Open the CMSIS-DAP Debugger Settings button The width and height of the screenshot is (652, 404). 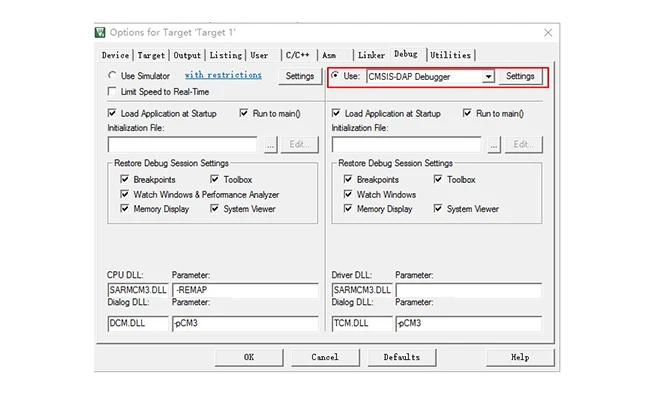point(520,76)
